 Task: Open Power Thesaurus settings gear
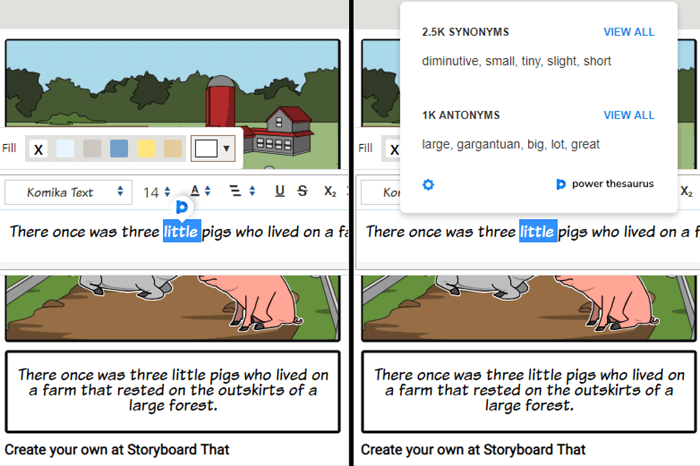428,184
